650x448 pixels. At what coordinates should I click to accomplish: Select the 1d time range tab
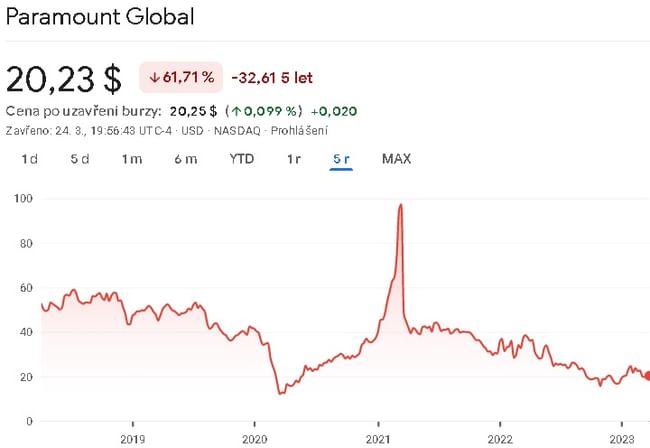(x=30, y=159)
